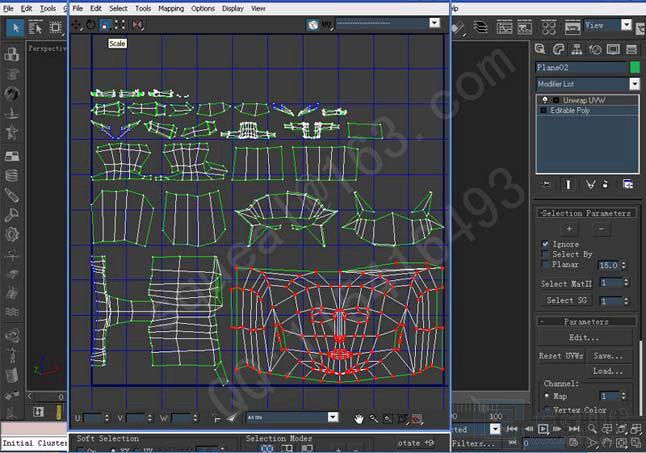The width and height of the screenshot is (646, 453).
Task: Click the Pin Stack icon below modifier list
Action: (x=547, y=184)
